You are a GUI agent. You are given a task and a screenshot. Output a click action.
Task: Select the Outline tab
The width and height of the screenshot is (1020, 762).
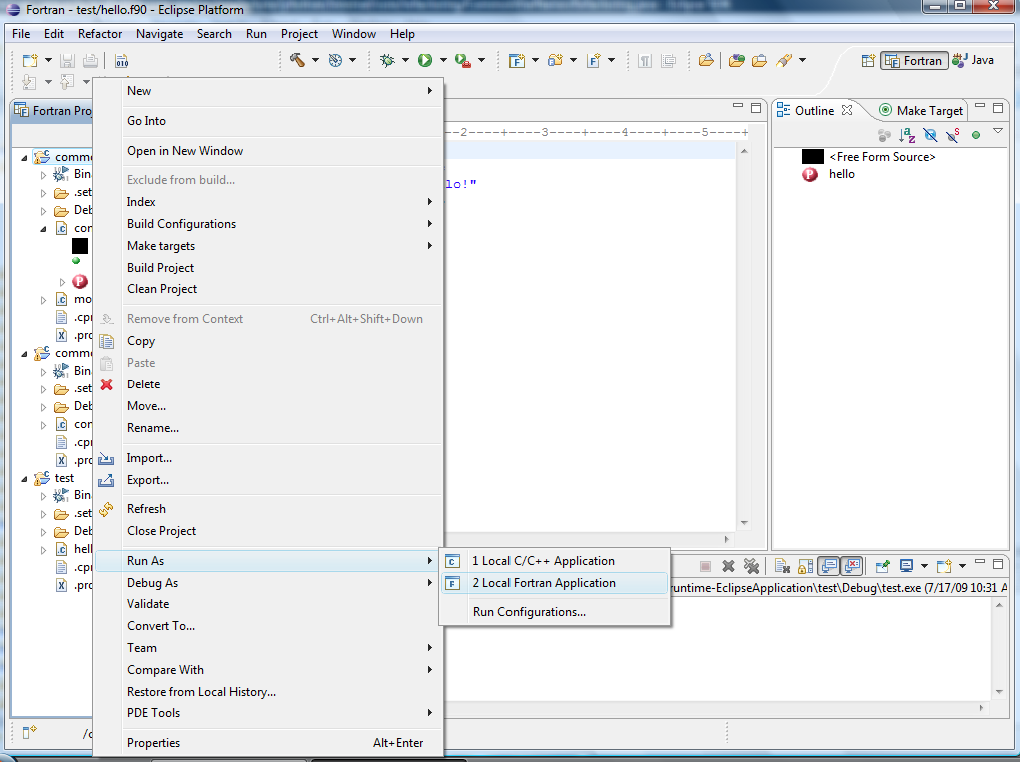[x=813, y=111]
